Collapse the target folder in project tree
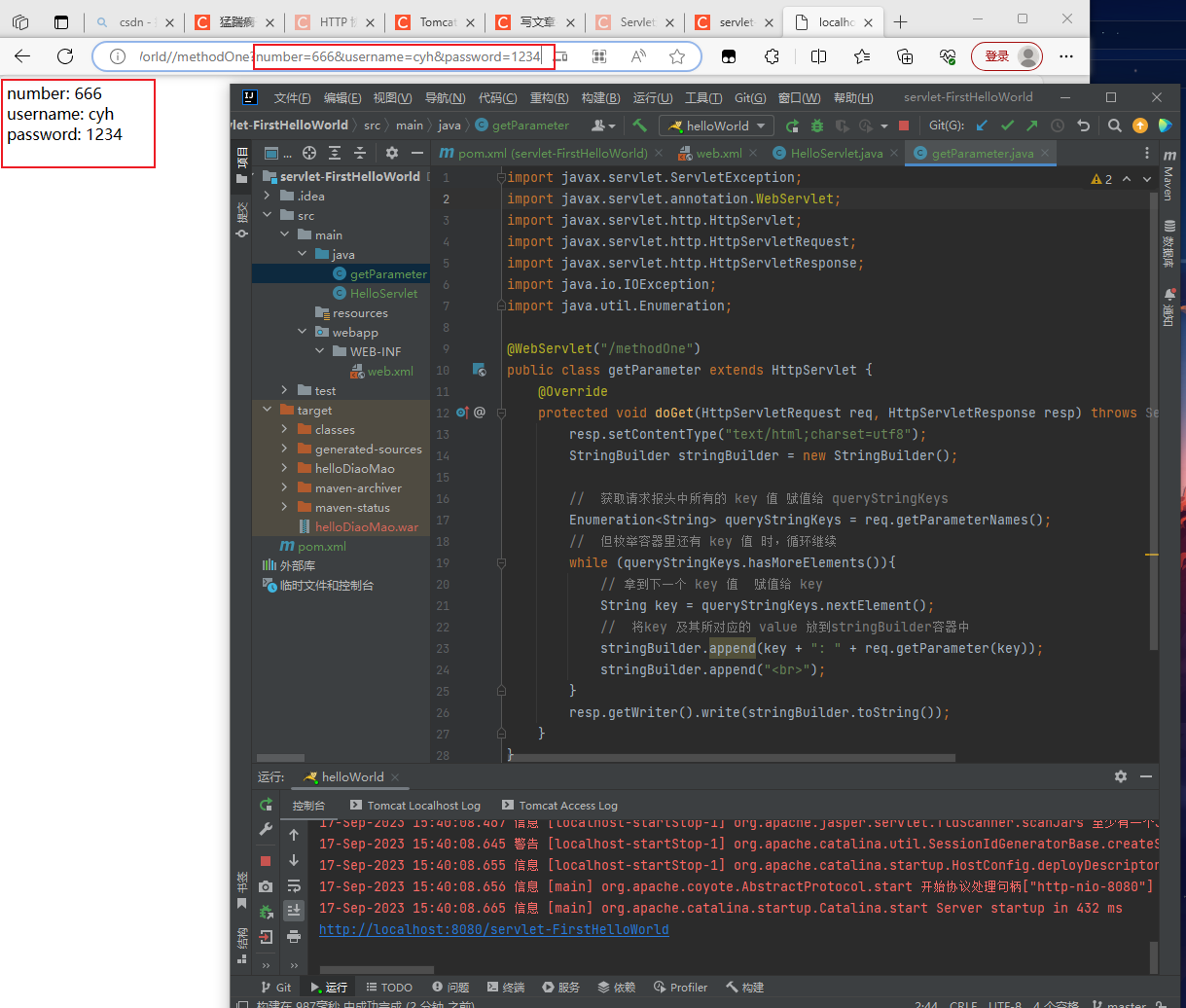 coord(268,411)
